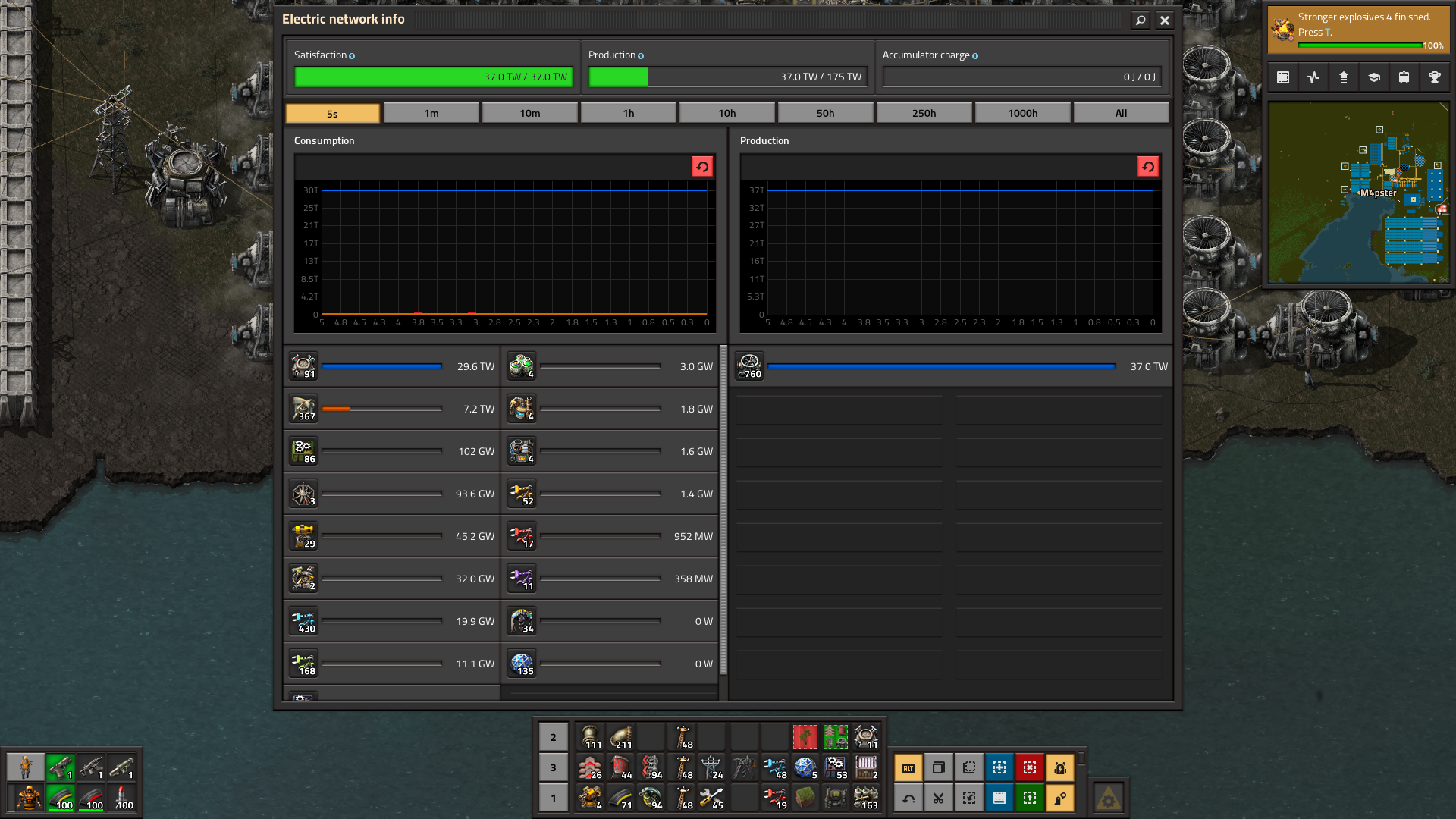
Task: Click consumer icon with count 367 (7.2 TW)
Action: [303, 409]
